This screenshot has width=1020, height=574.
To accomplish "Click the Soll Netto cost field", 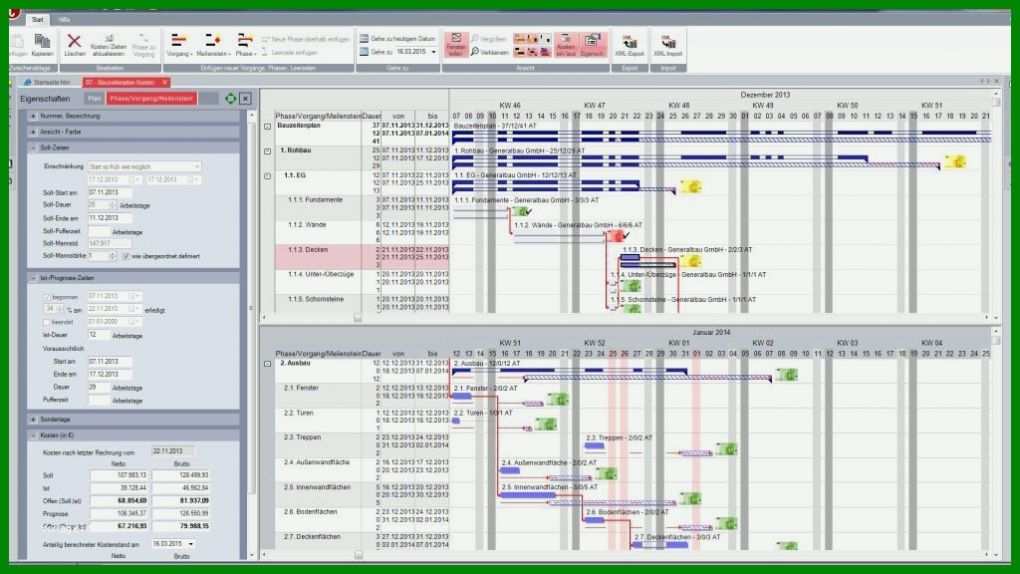I will tap(119, 475).
